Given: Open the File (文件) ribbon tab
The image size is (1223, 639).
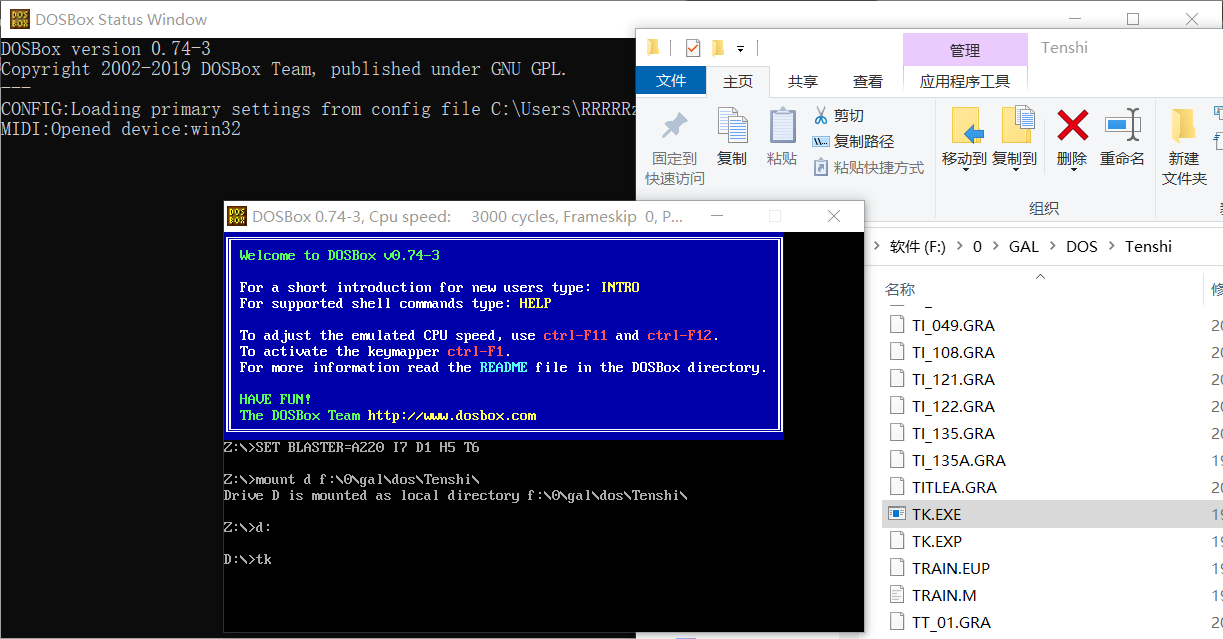Looking at the screenshot, I should pos(671,81).
